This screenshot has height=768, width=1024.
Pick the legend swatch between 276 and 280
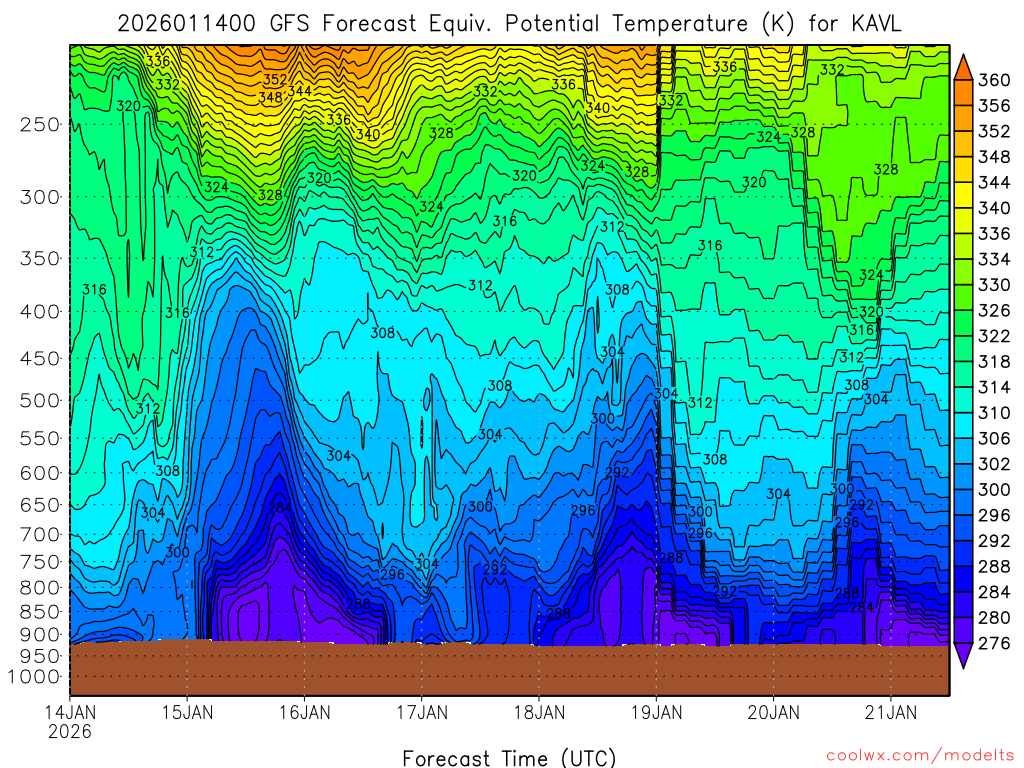point(963,630)
